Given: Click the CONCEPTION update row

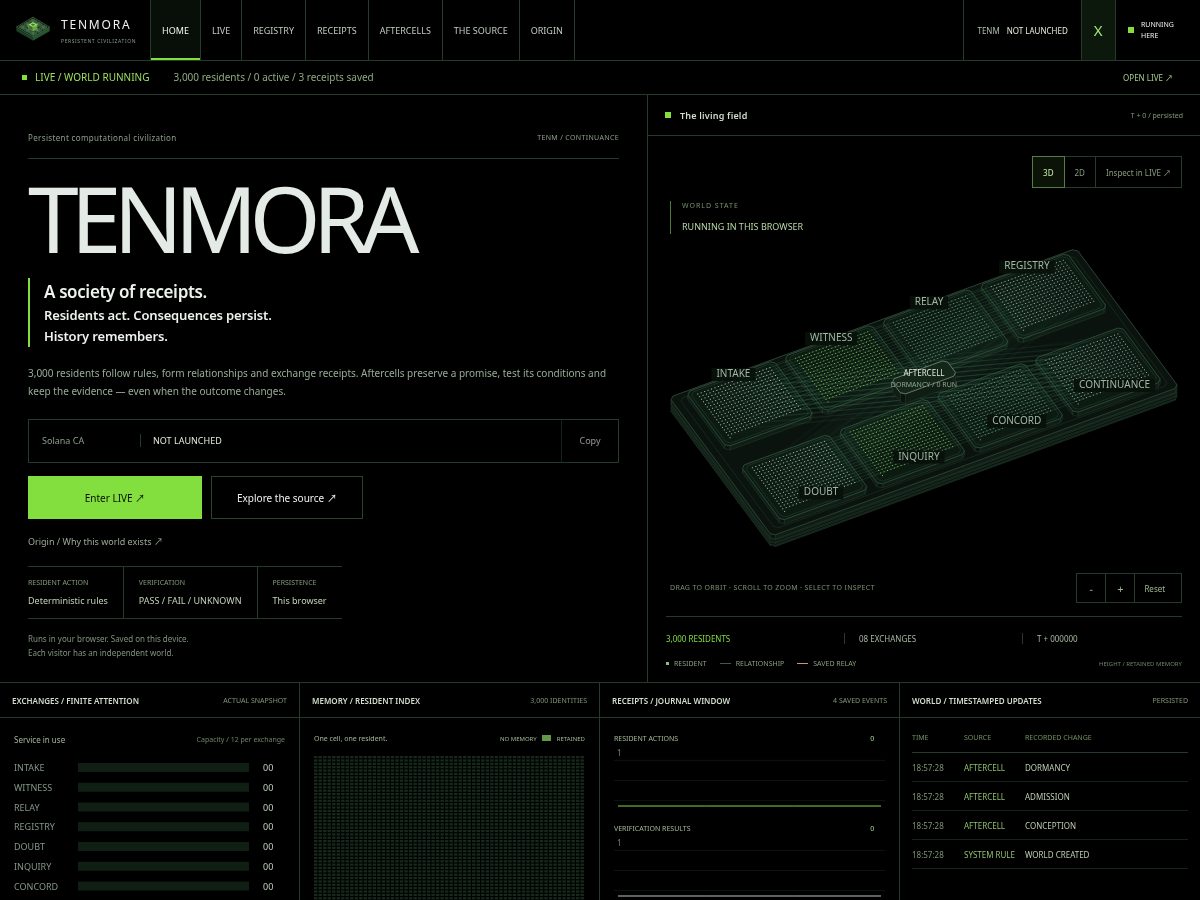Looking at the screenshot, I should click(1049, 826).
